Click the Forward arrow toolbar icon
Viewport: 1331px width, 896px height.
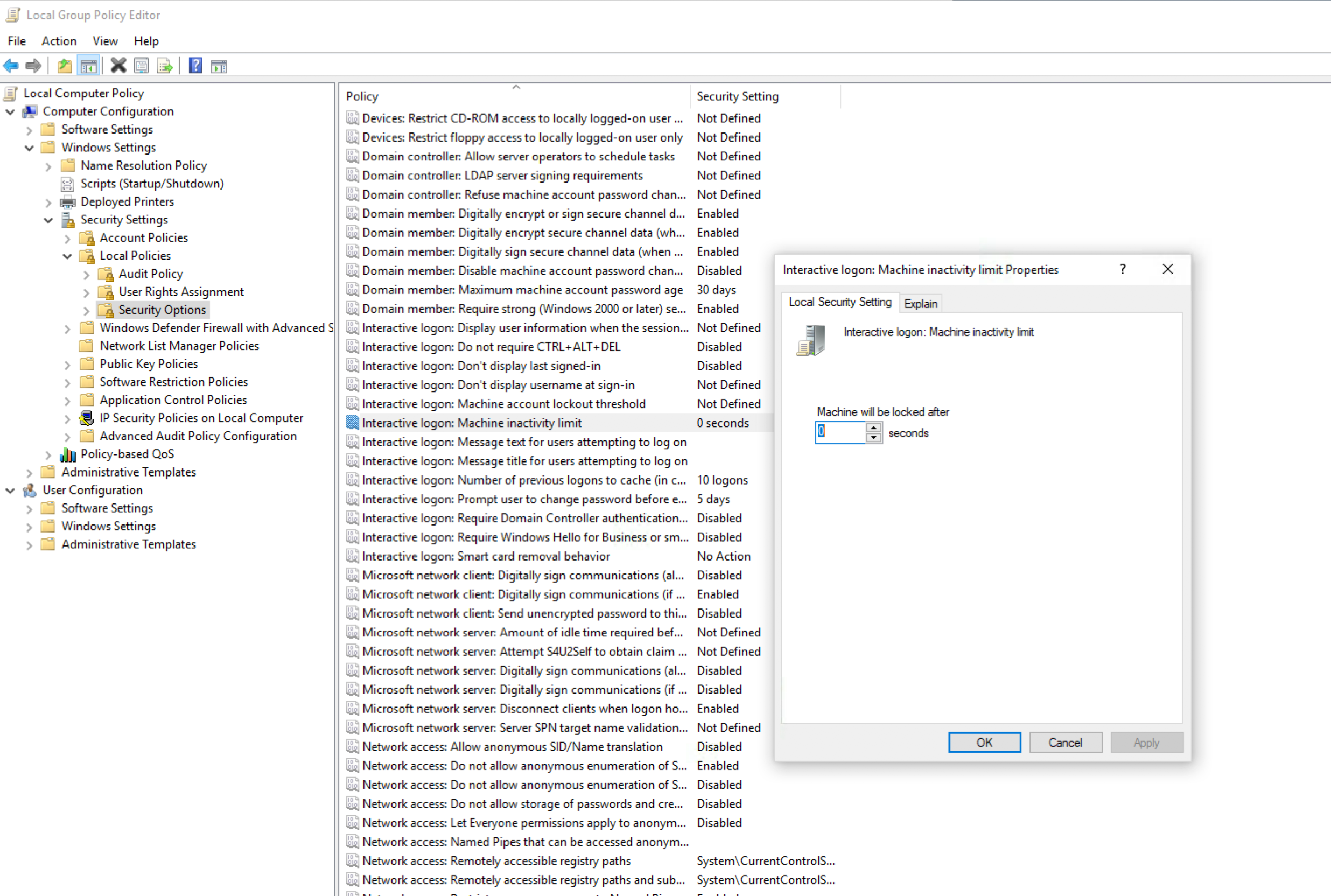point(34,66)
